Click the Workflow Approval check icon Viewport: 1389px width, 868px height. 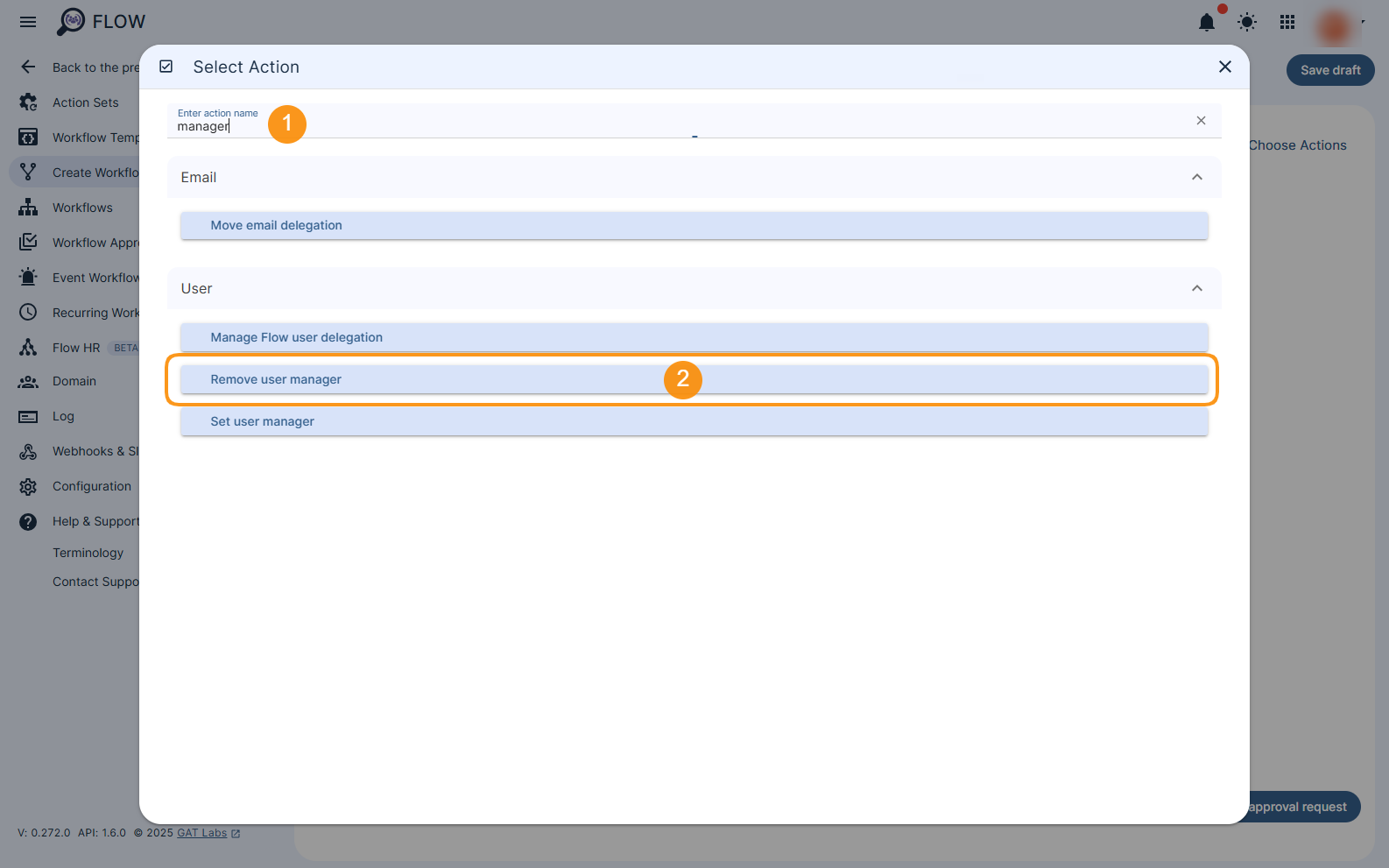pyautogui.click(x=28, y=243)
